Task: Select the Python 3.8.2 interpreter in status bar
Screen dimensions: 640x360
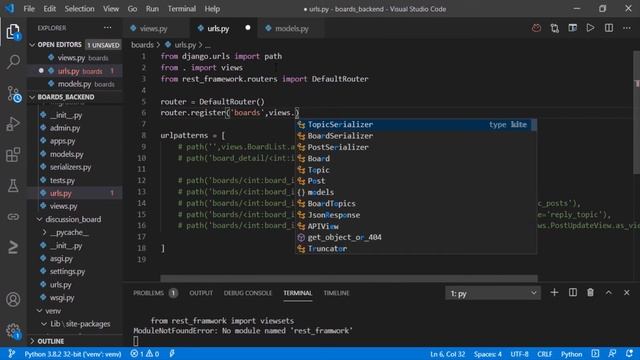Action: (73, 354)
